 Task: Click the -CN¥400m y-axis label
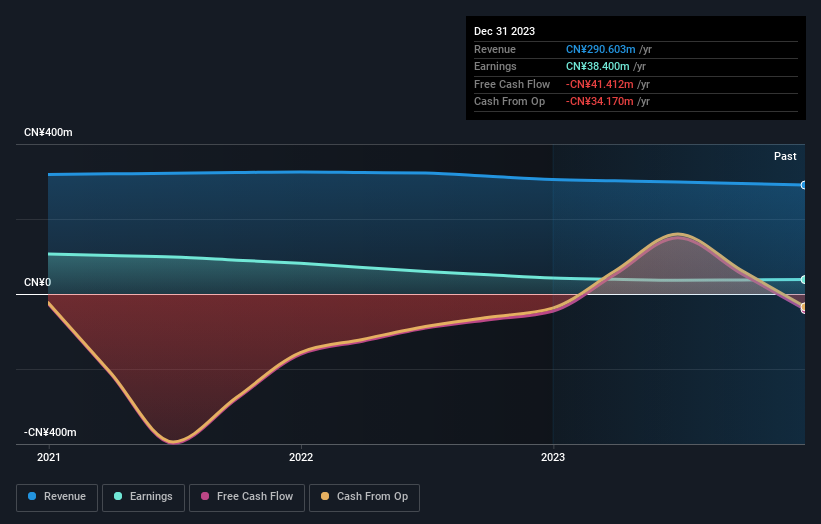50,432
